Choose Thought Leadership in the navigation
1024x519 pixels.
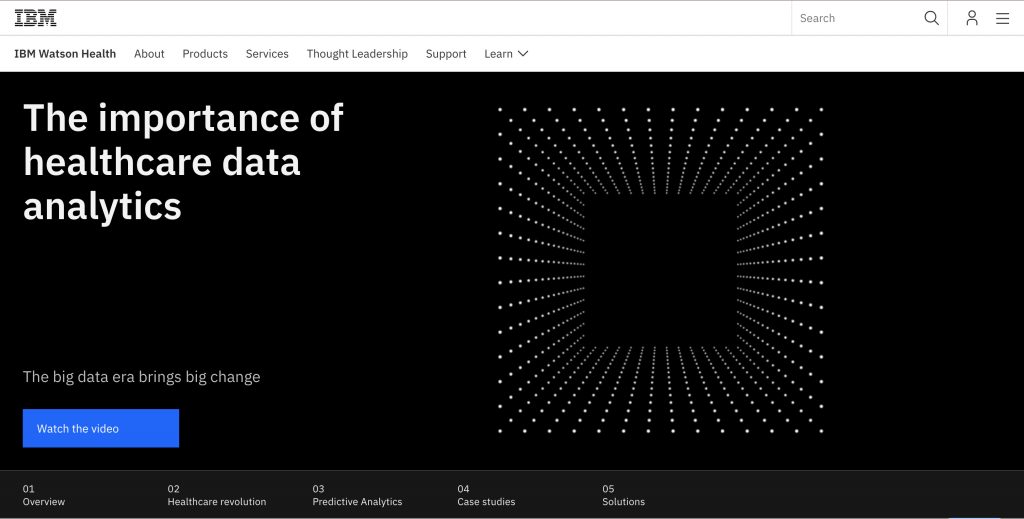(357, 54)
